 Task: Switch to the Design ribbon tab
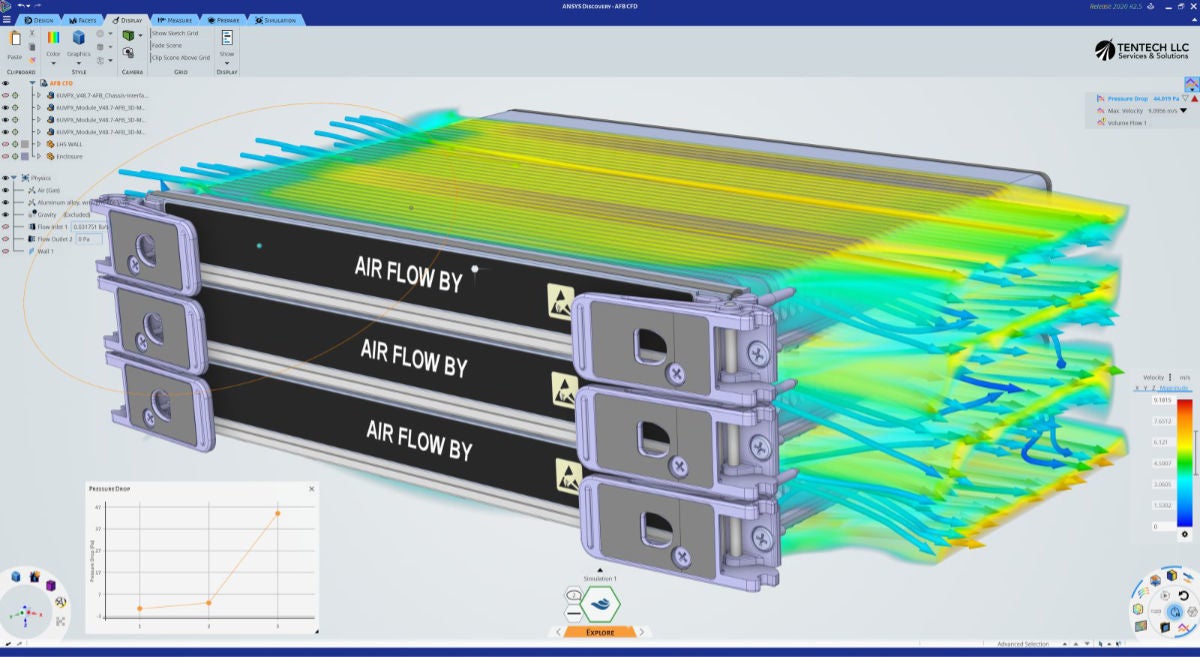pyautogui.click(x=38, y=20)
